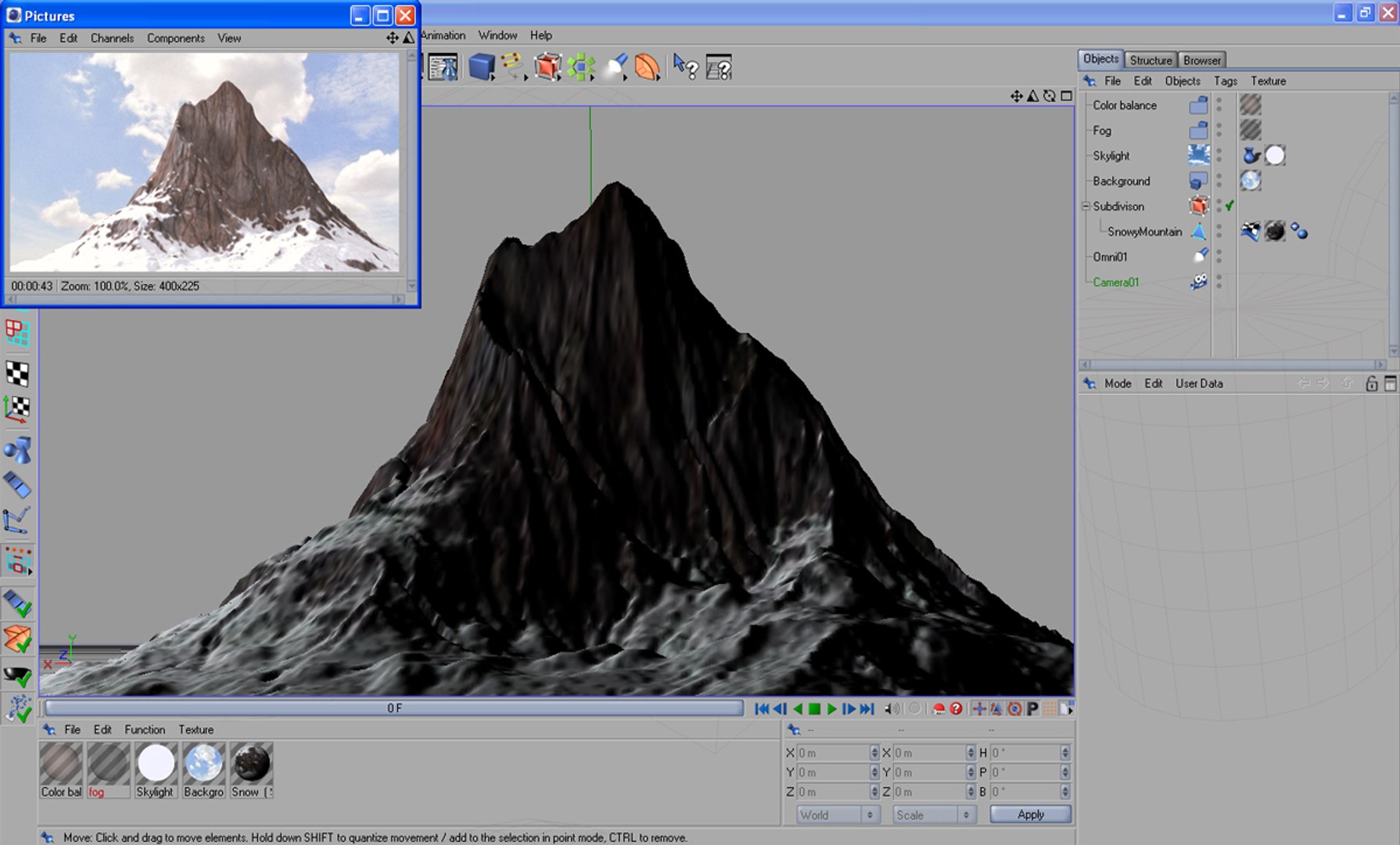Click stepper arrows of position X field
Screen dimensions: 1400x845
(x=874, y=753)
